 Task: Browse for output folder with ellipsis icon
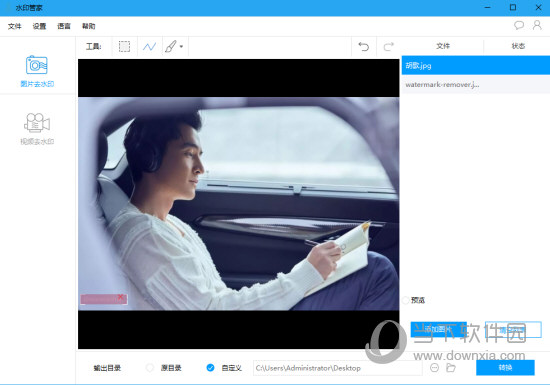click(434, 368)
